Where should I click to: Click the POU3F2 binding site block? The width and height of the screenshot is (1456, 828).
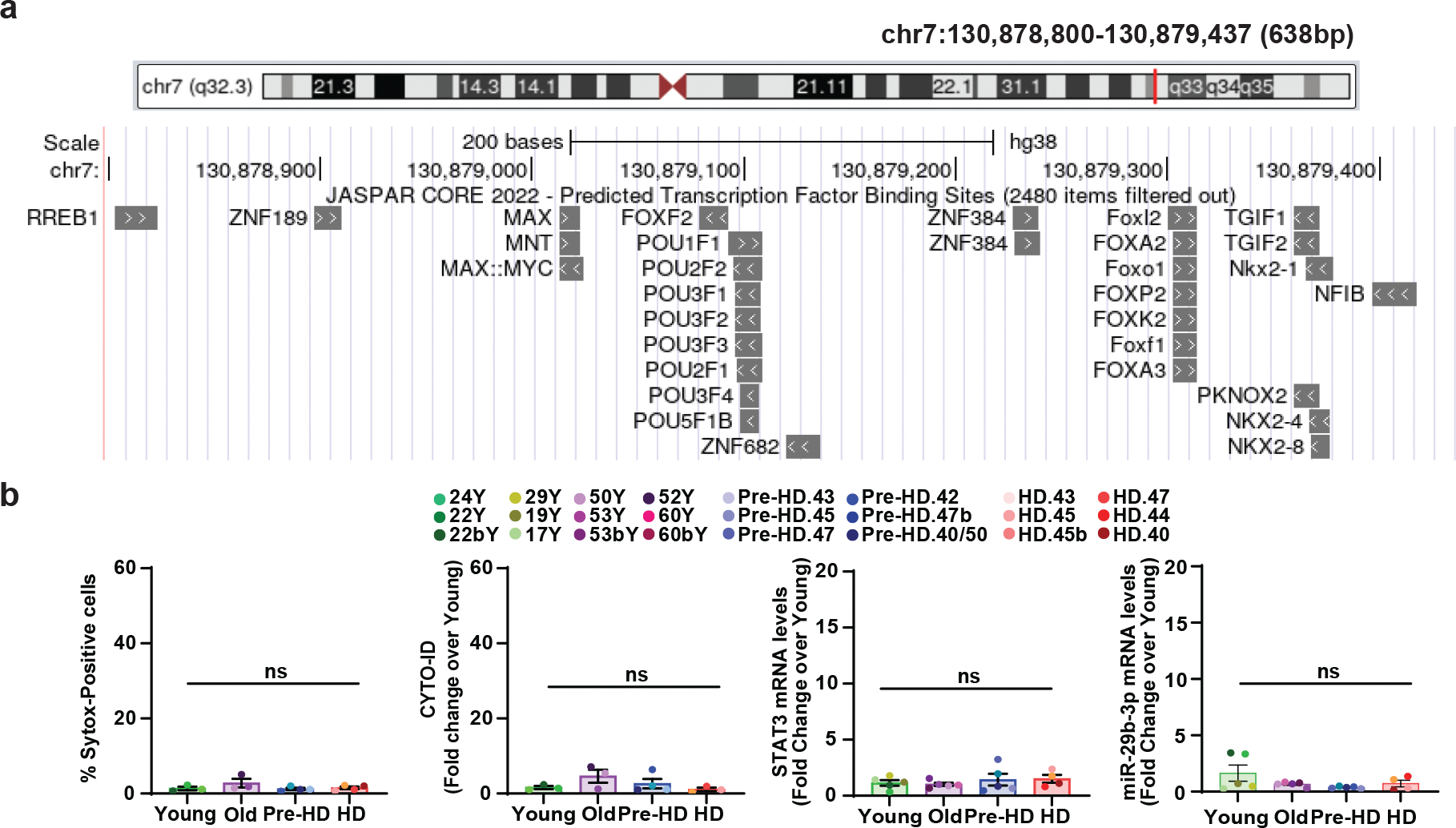click(747, 319)
